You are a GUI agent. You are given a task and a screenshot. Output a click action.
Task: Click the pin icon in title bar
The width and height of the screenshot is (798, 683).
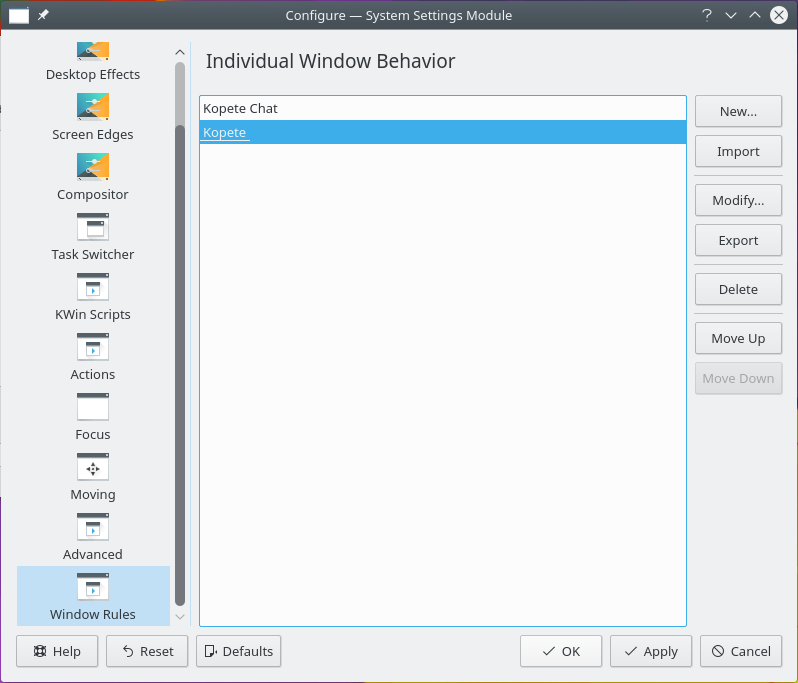coord(43,15)
